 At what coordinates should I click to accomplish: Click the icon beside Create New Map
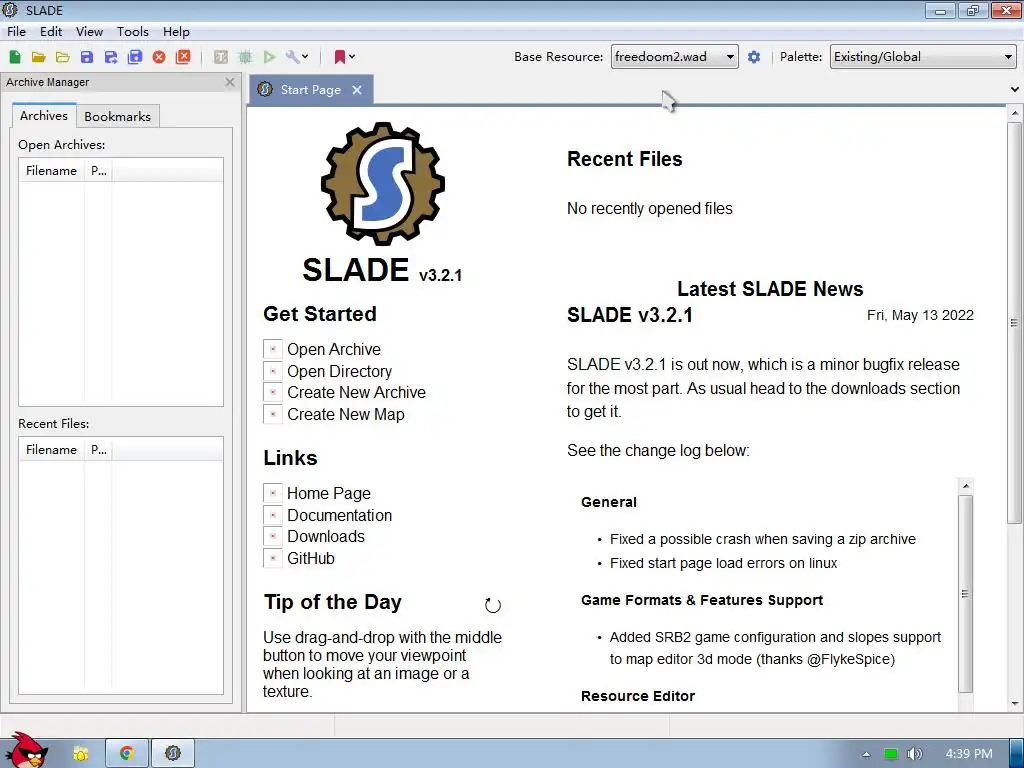point(273,414)
